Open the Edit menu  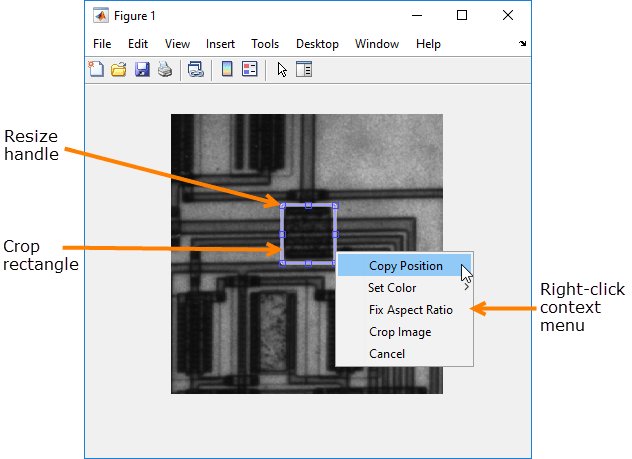[138, 44]
